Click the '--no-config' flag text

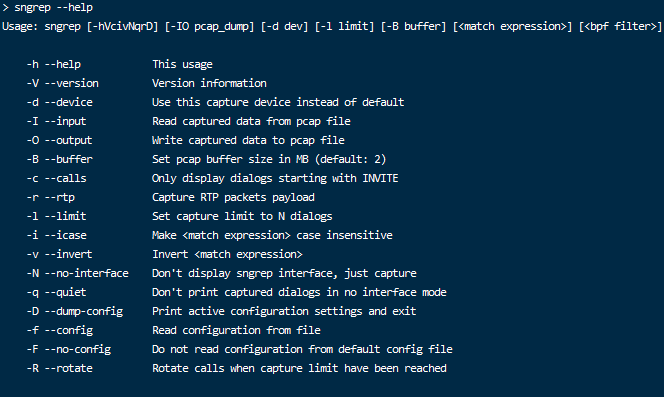(78, 350)
